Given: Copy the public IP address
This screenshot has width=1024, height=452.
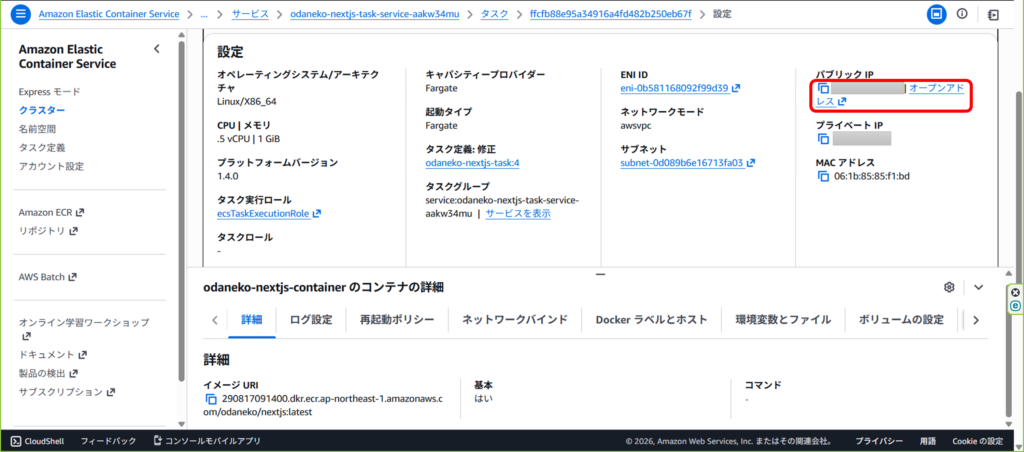Looking at the screenshot, I should [823, 89].
